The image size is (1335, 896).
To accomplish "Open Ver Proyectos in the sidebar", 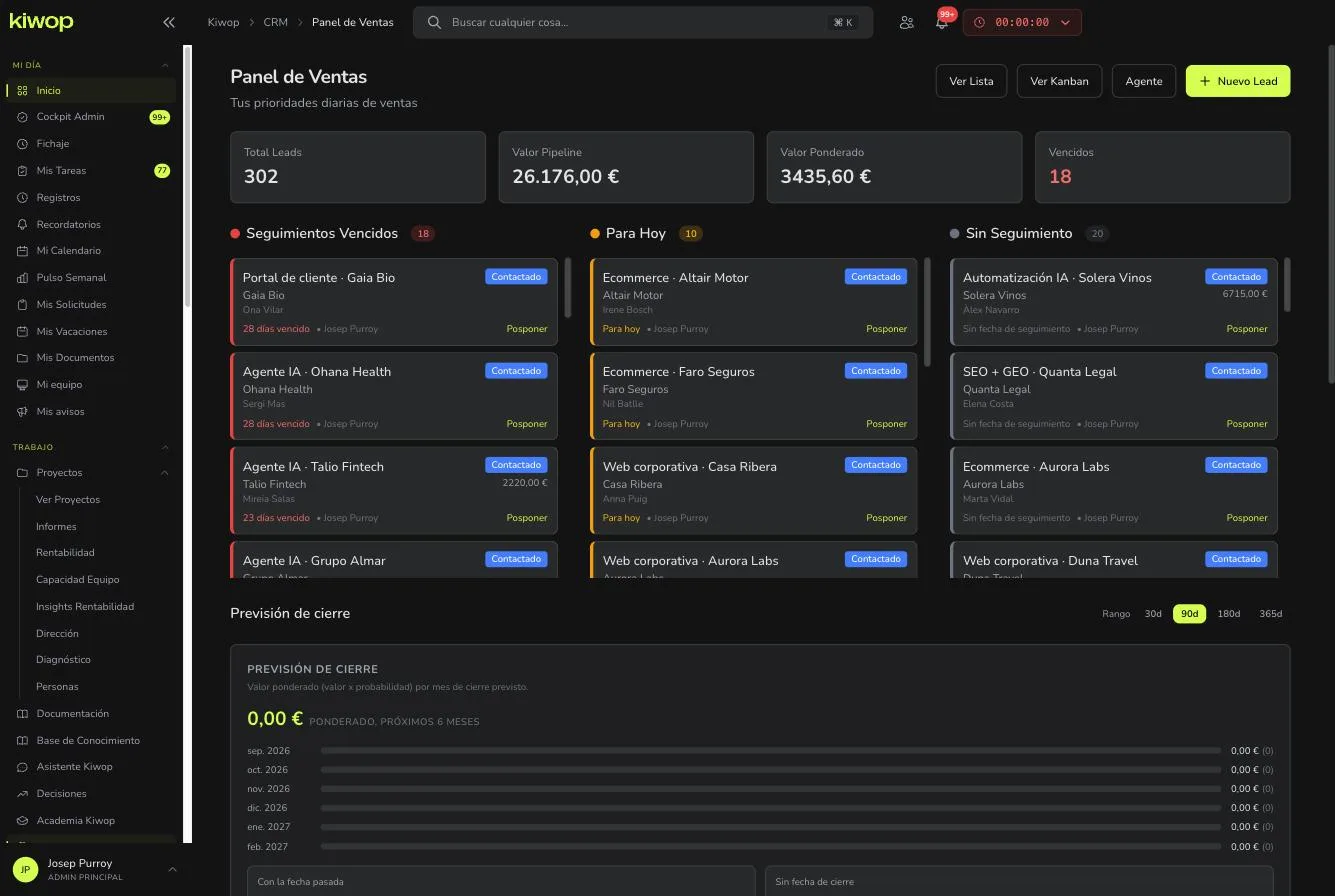I will tap(68, 500).
